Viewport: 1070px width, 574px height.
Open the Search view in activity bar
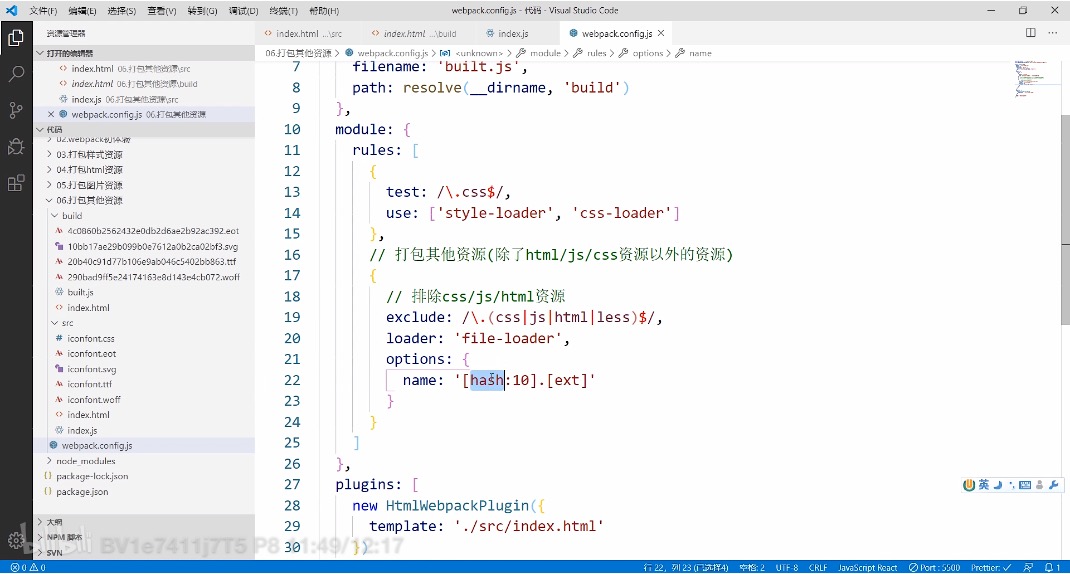(16, 73)
